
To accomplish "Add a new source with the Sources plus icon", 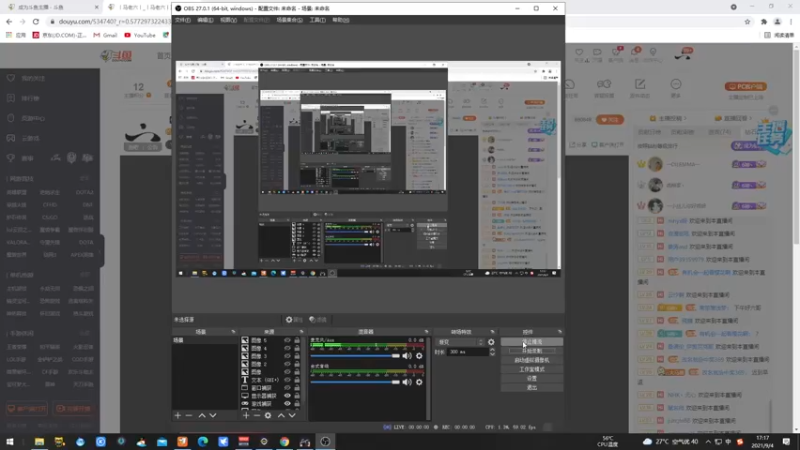I will [x=246, y=416].
